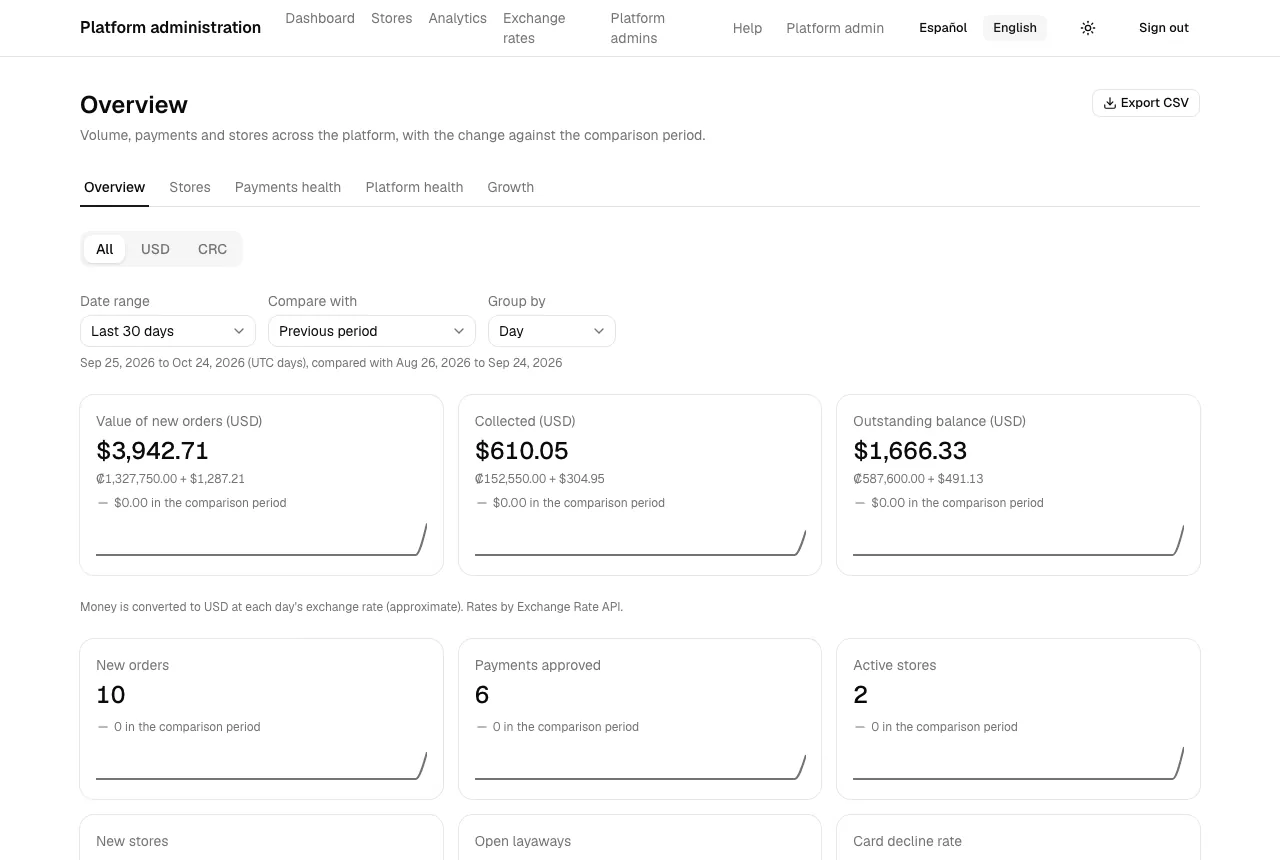
Task: Select the USD currency filter
Action: pyautogui.click(x=155, y=249)
